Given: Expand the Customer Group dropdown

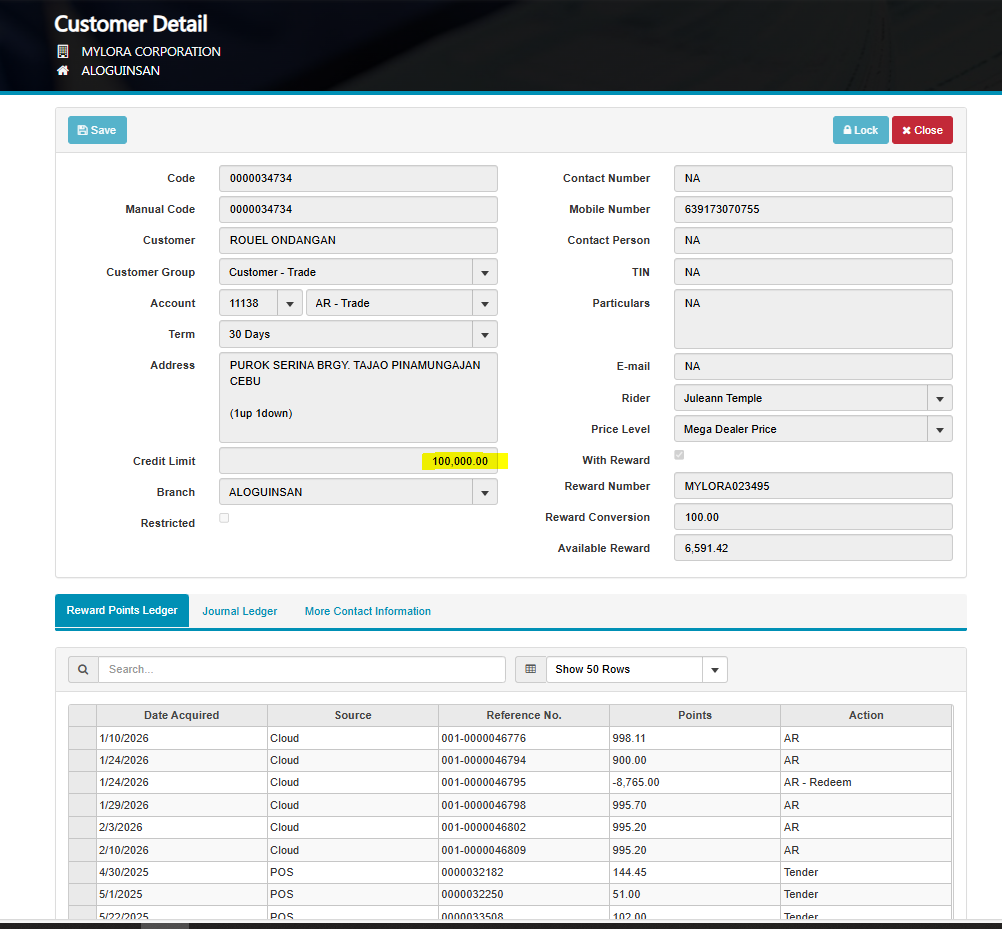Looking at the screenshot, I should click(484, 272).
